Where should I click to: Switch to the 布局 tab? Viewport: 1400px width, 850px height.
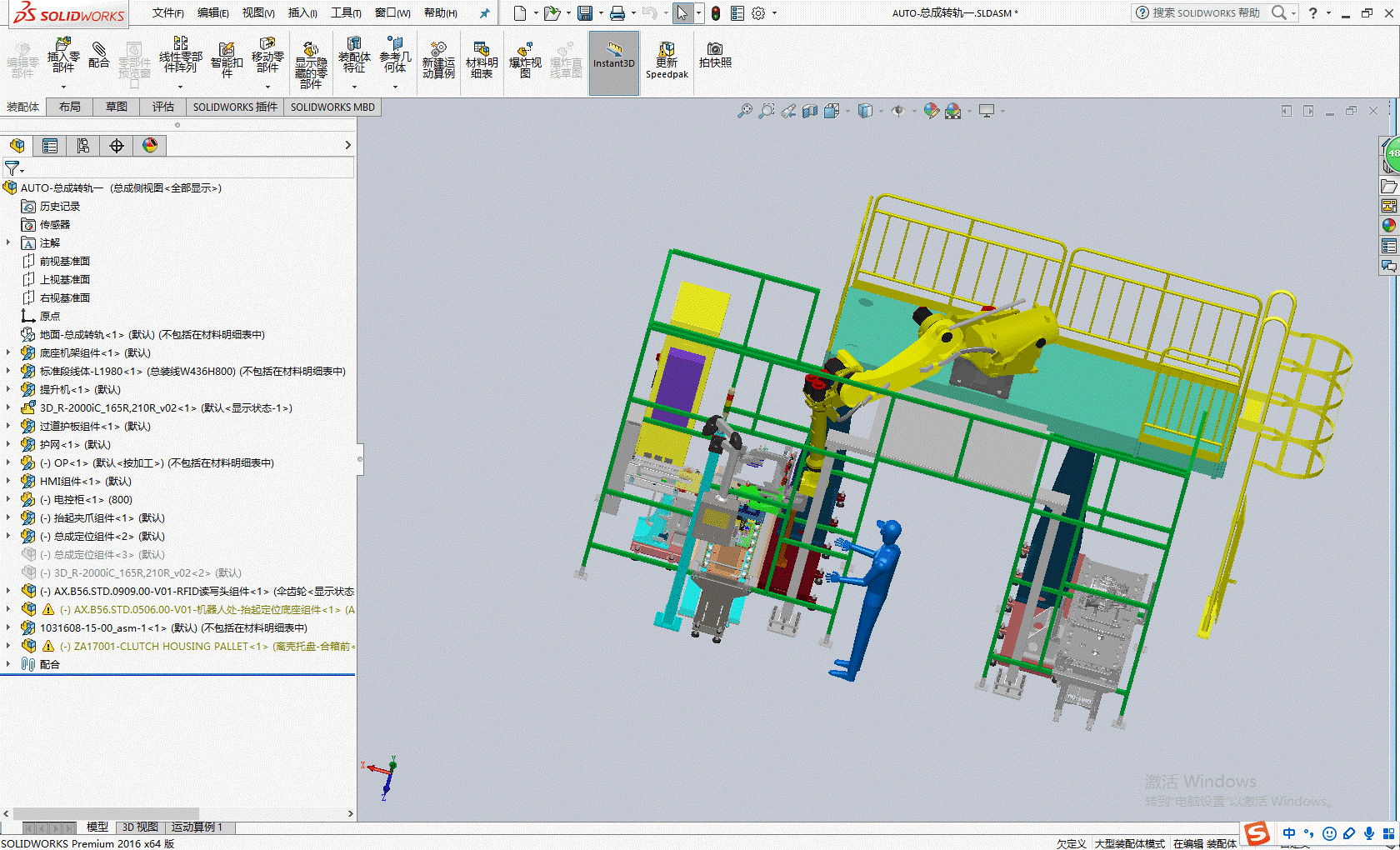(x=70, y=107)
